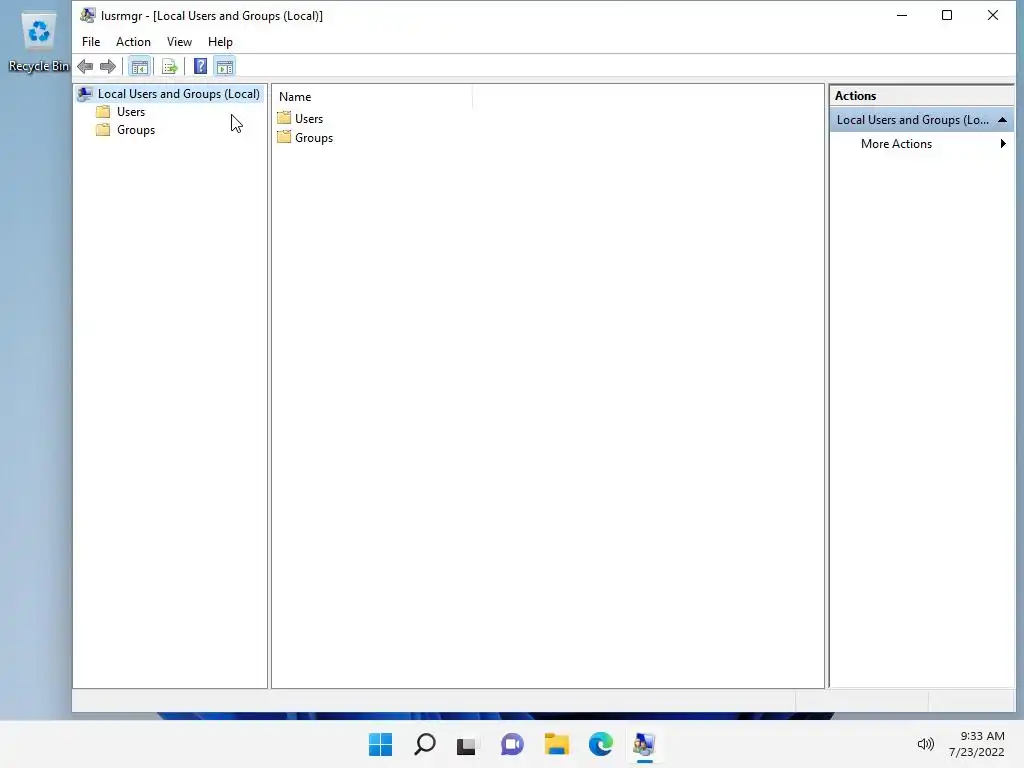
Task: Click the Export List toolbar icon
Action: (169, 67)
